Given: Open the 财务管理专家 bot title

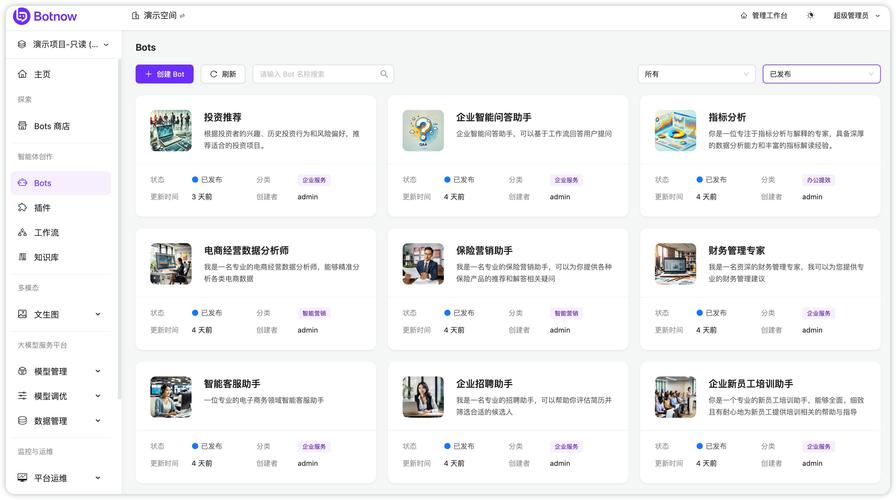Looking at the screenshot, I should pyautogui.click(x=737, y=250).
